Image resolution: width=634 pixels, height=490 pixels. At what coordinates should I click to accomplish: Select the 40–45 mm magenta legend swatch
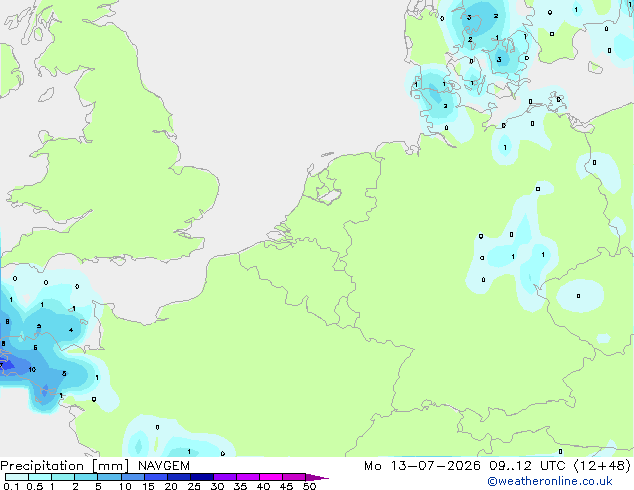[271, 477]
